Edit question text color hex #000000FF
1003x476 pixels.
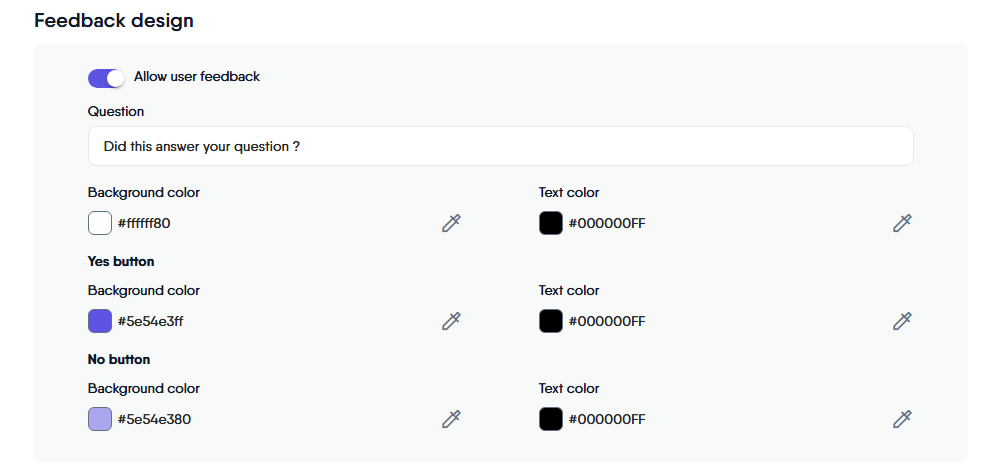coord(607,223)
